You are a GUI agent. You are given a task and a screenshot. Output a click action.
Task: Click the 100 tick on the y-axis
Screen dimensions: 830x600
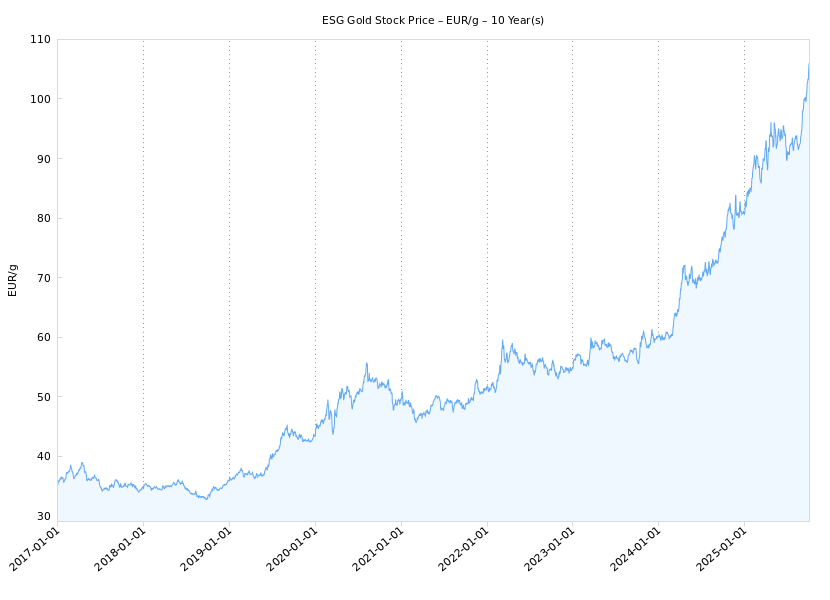(40, 99)
